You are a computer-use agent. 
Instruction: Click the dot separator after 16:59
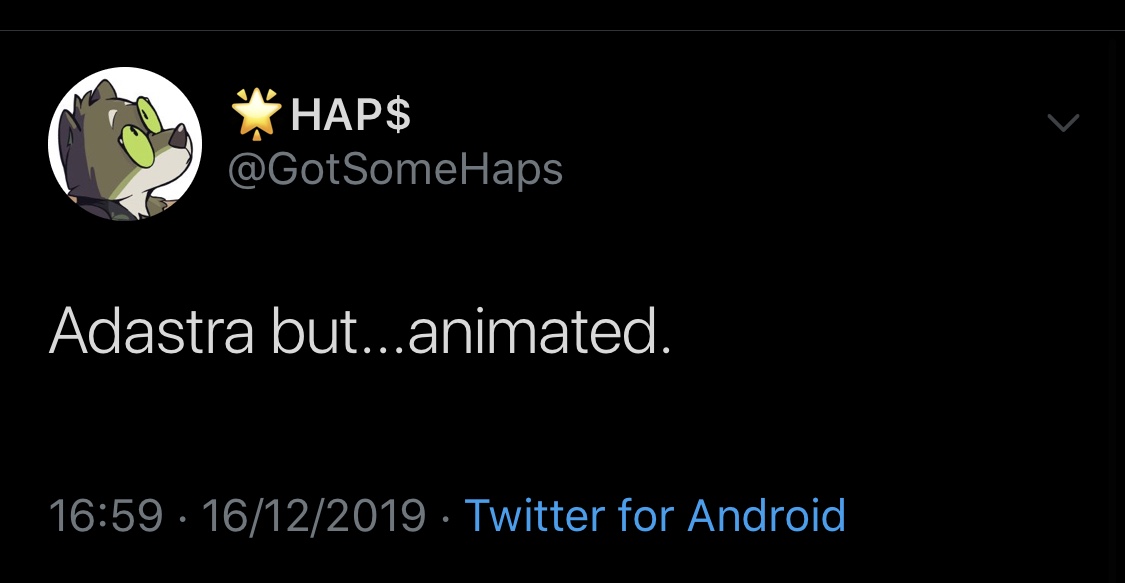click(182, 518)
